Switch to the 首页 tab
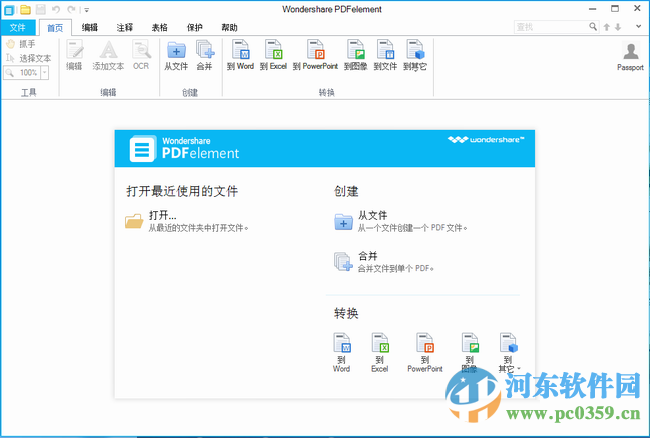Screen dimensions: 650x438 click(55, 28)
